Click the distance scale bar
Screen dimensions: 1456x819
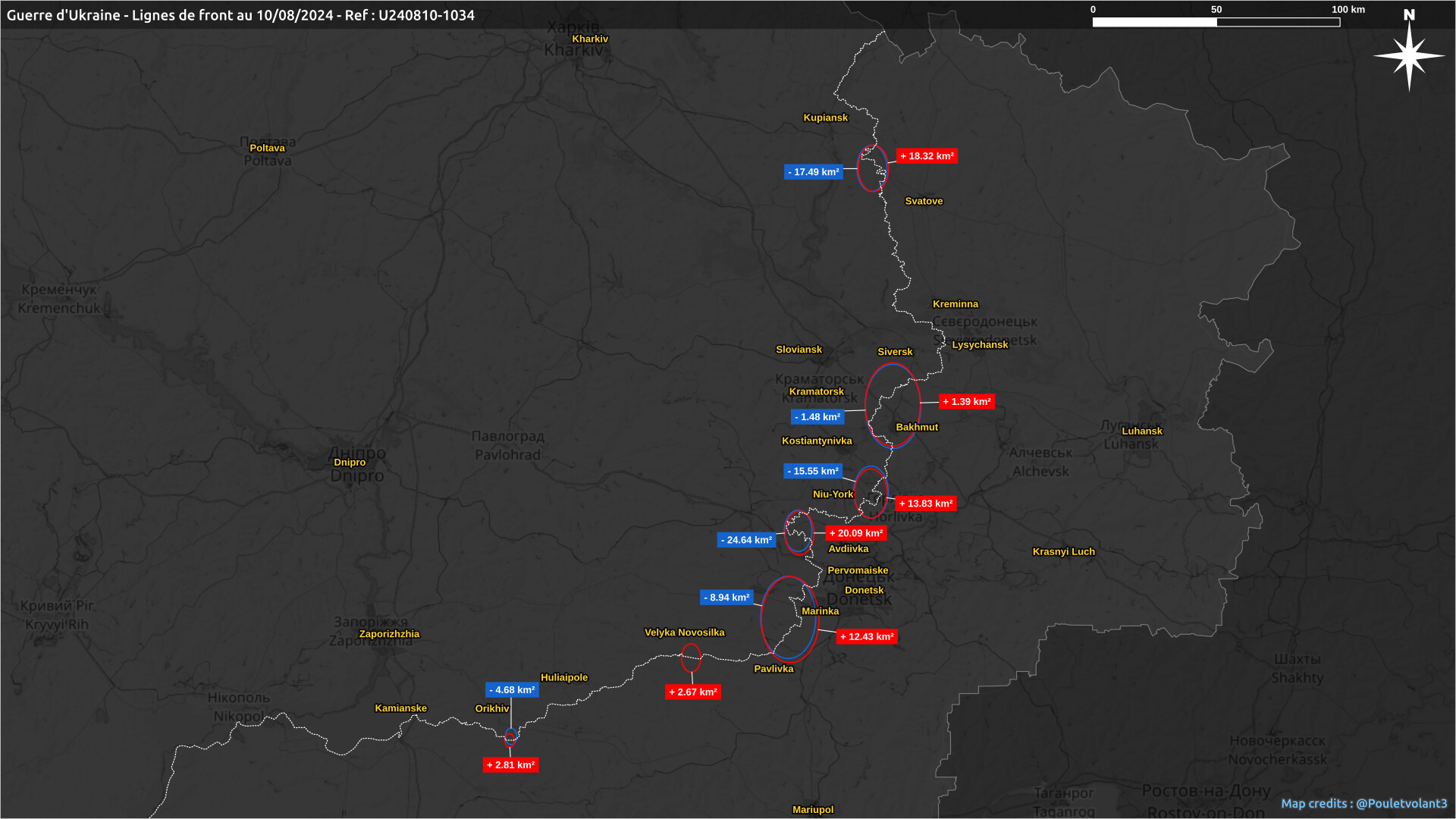click(x=1216, y=22)
